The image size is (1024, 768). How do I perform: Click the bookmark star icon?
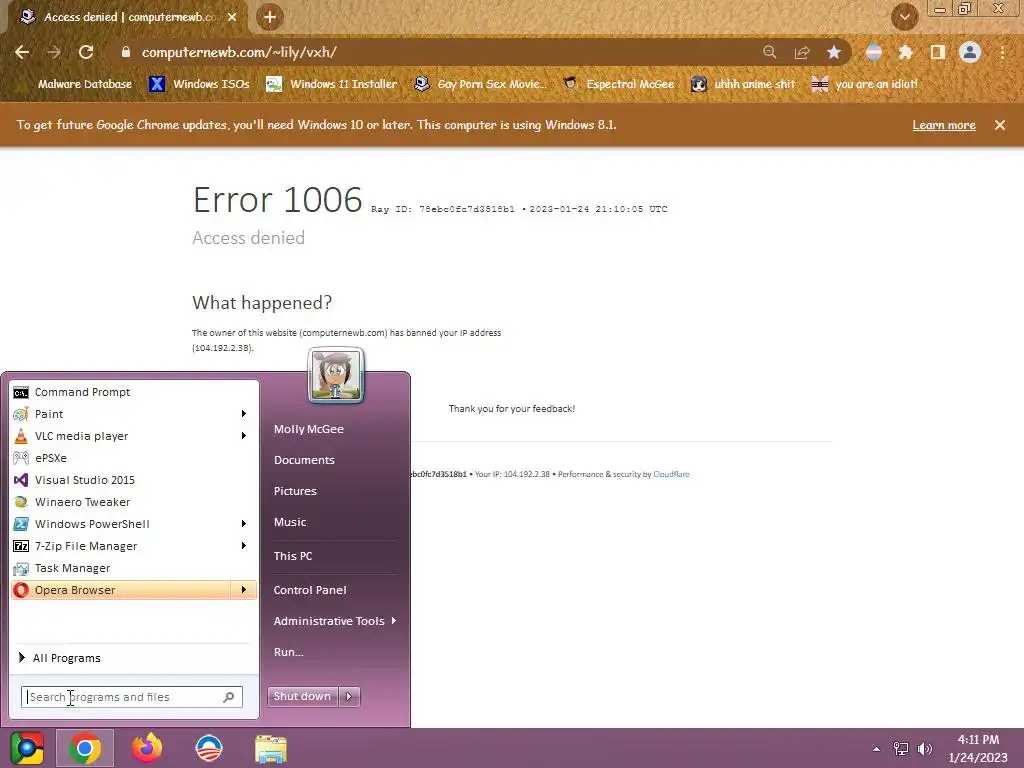pos(834,52)
